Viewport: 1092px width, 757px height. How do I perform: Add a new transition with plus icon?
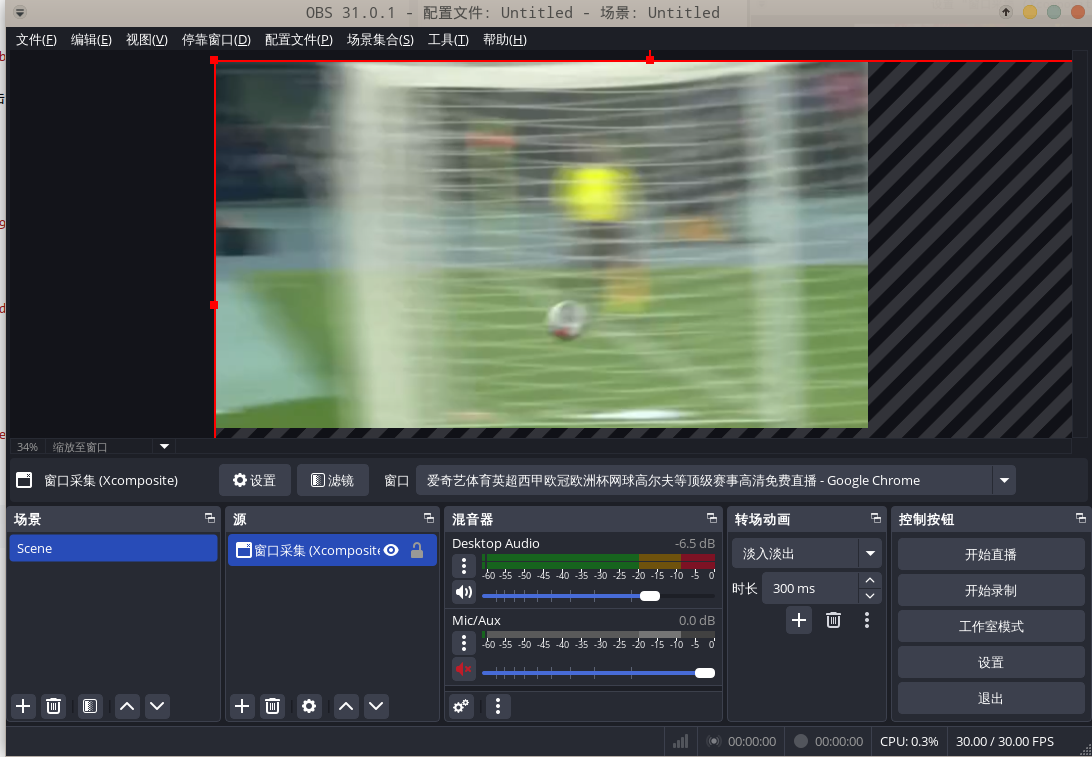(x=799, y=620)
